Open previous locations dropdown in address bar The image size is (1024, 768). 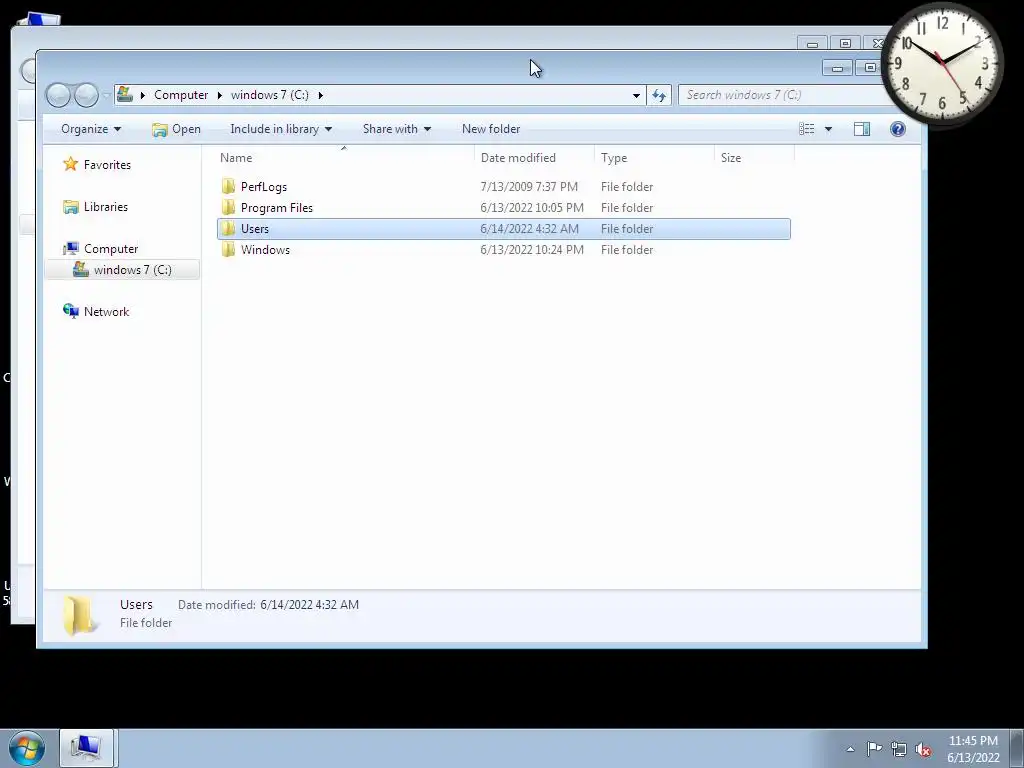(x=636, y=95)
